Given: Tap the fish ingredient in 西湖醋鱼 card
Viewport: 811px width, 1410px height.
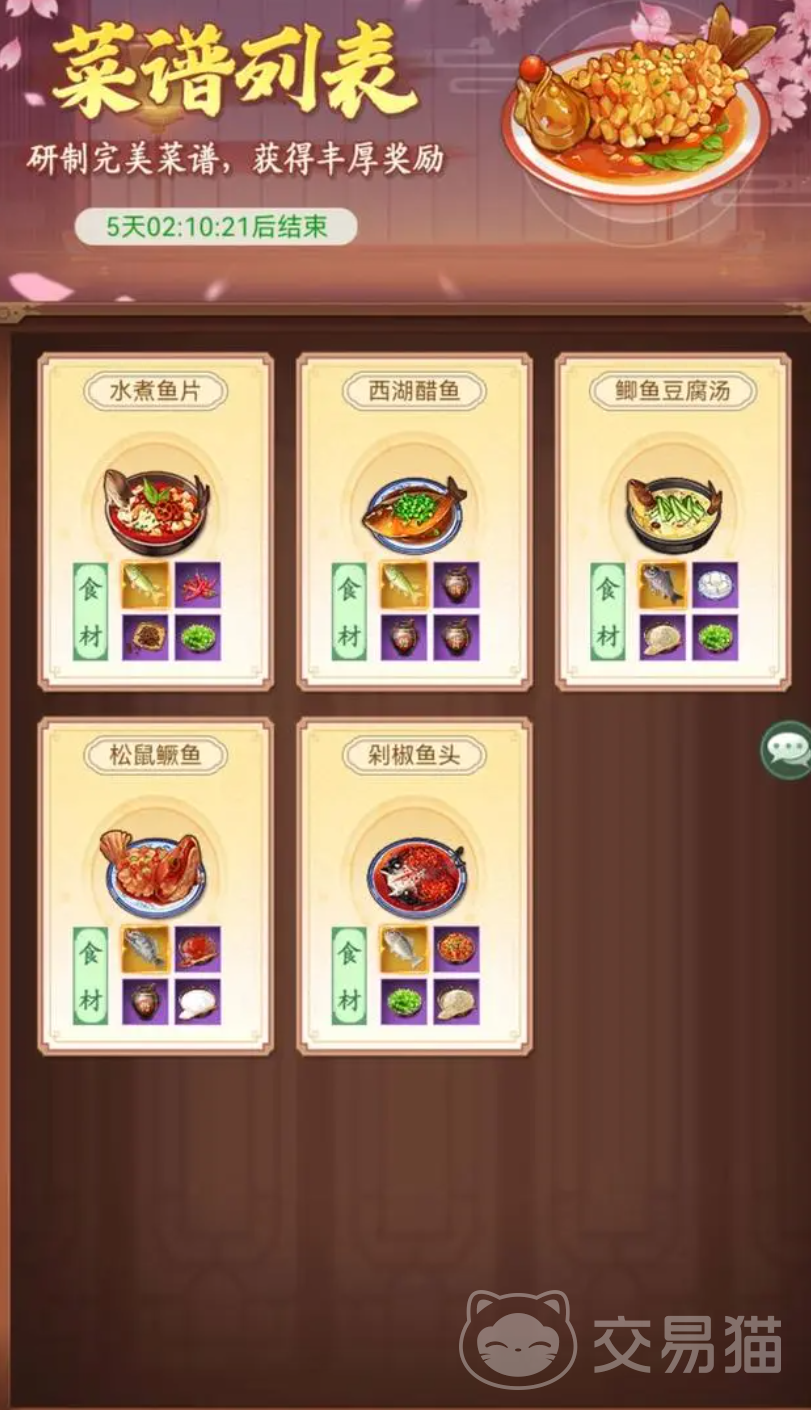Looking at the screenshot, I should [404, 585].
